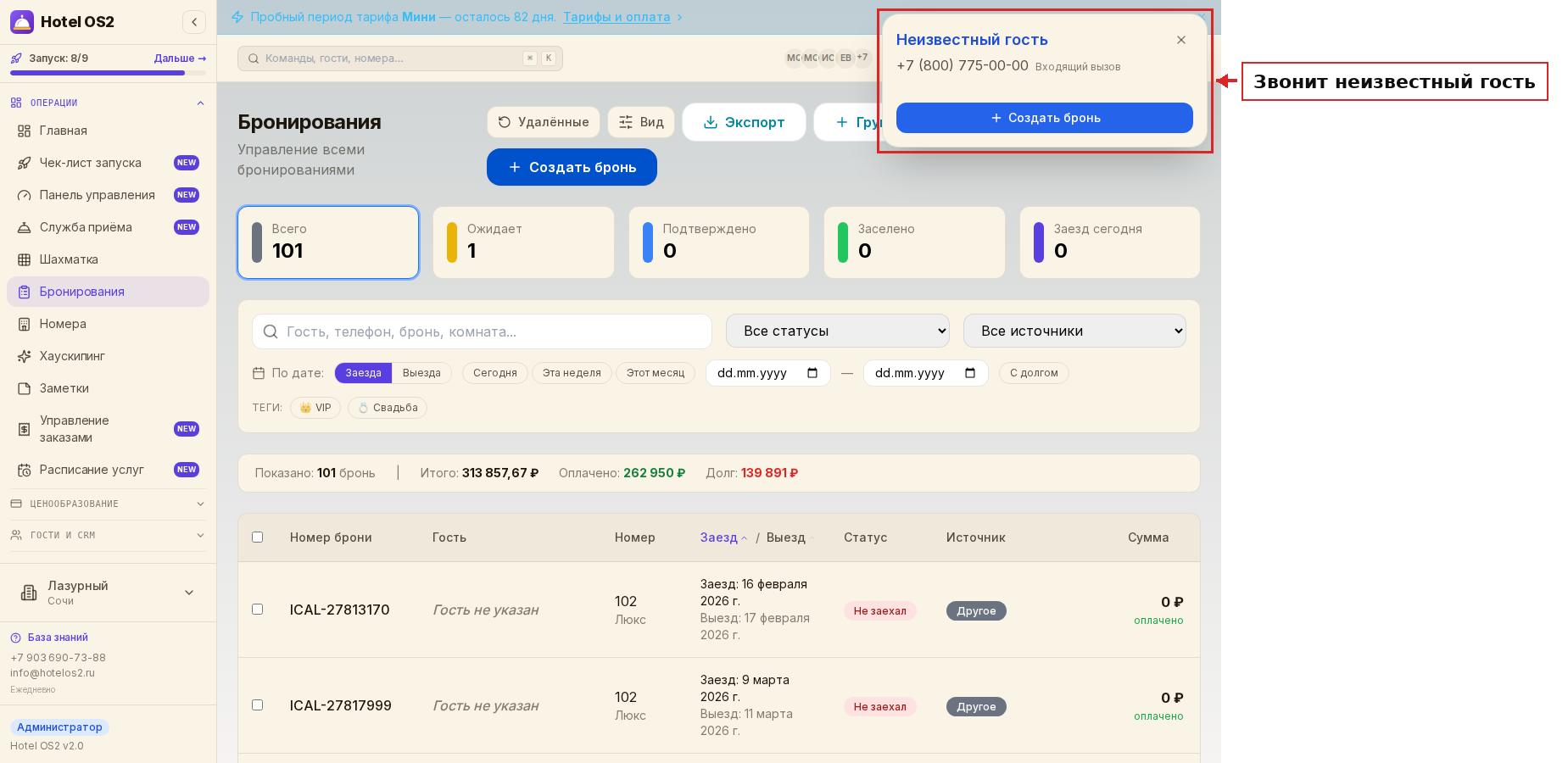Check the ICAL-27817999 row checkbox

click(x=258, y=705)
